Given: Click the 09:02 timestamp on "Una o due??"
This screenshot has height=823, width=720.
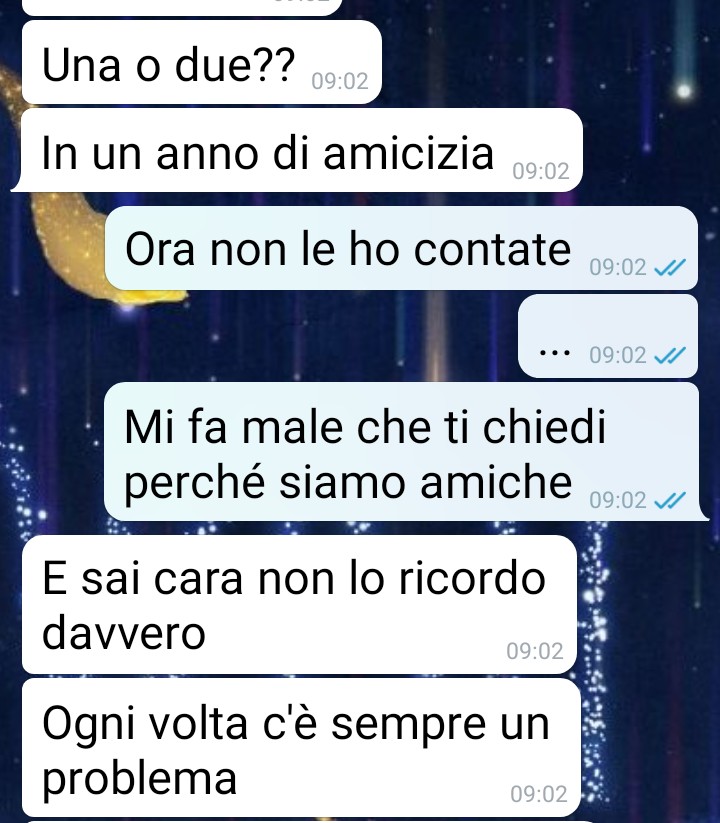Looking at the screenshot, I should coord(340,81).
